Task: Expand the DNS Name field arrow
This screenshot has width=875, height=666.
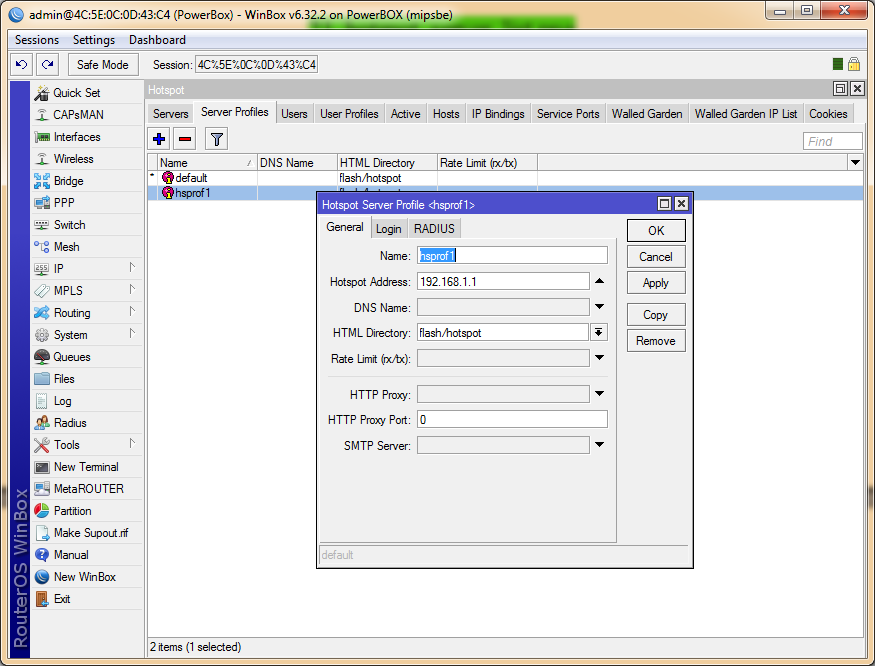Action: click(600, 307)
